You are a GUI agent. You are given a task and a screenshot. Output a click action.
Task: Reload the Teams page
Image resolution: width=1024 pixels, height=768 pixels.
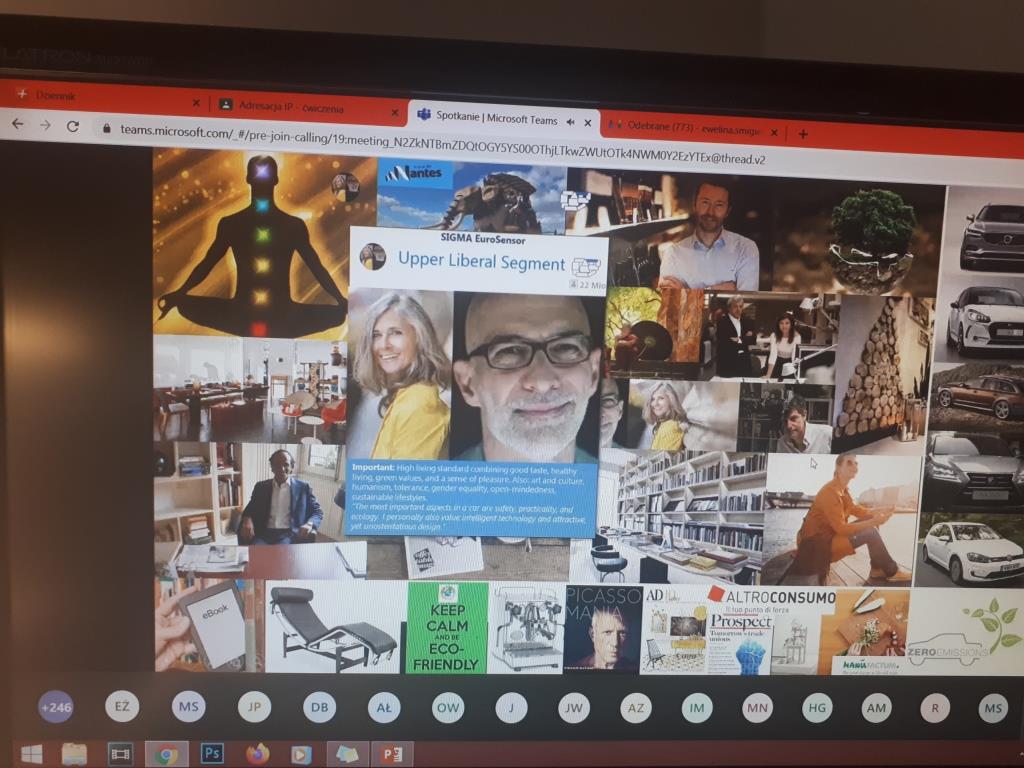(72, 126)
